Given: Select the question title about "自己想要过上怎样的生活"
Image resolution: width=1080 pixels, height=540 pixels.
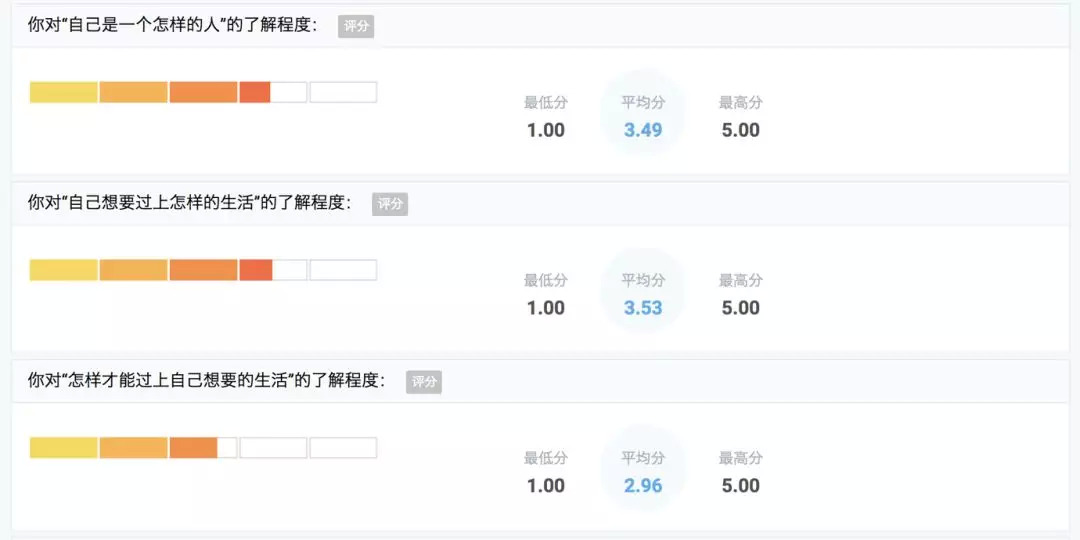Looking at the screenshot, I should [190, 203].
